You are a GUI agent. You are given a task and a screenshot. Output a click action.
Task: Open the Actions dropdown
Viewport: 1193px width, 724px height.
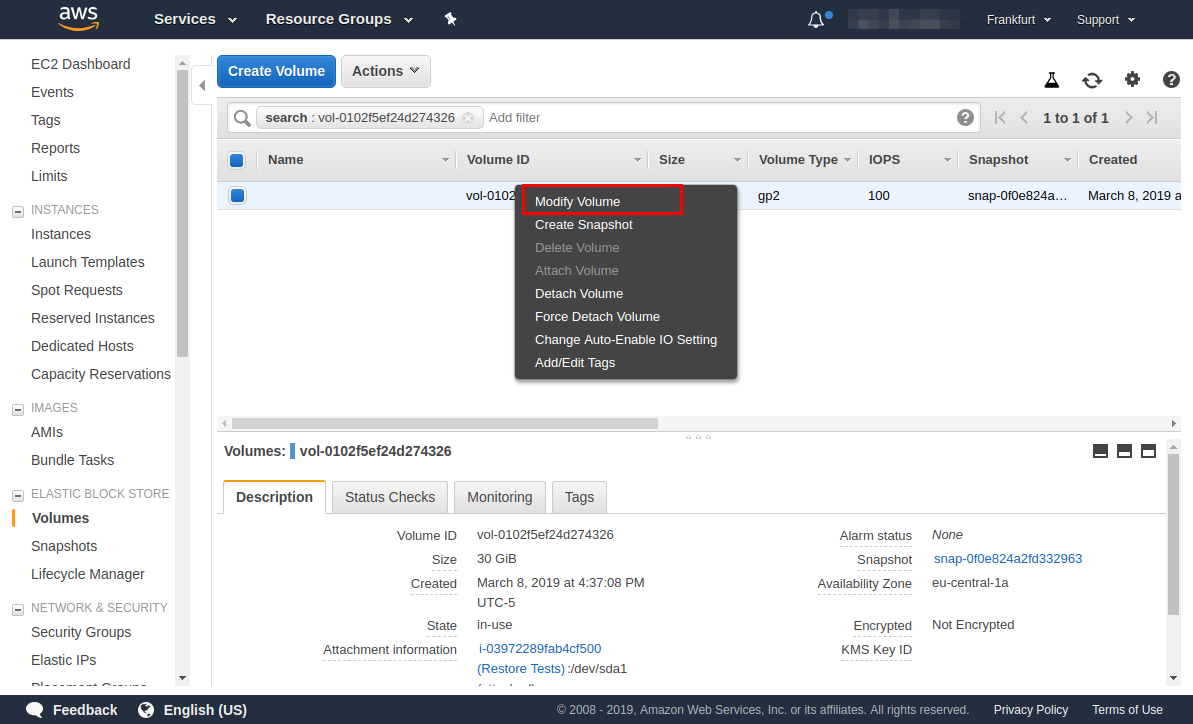point(385,71)
